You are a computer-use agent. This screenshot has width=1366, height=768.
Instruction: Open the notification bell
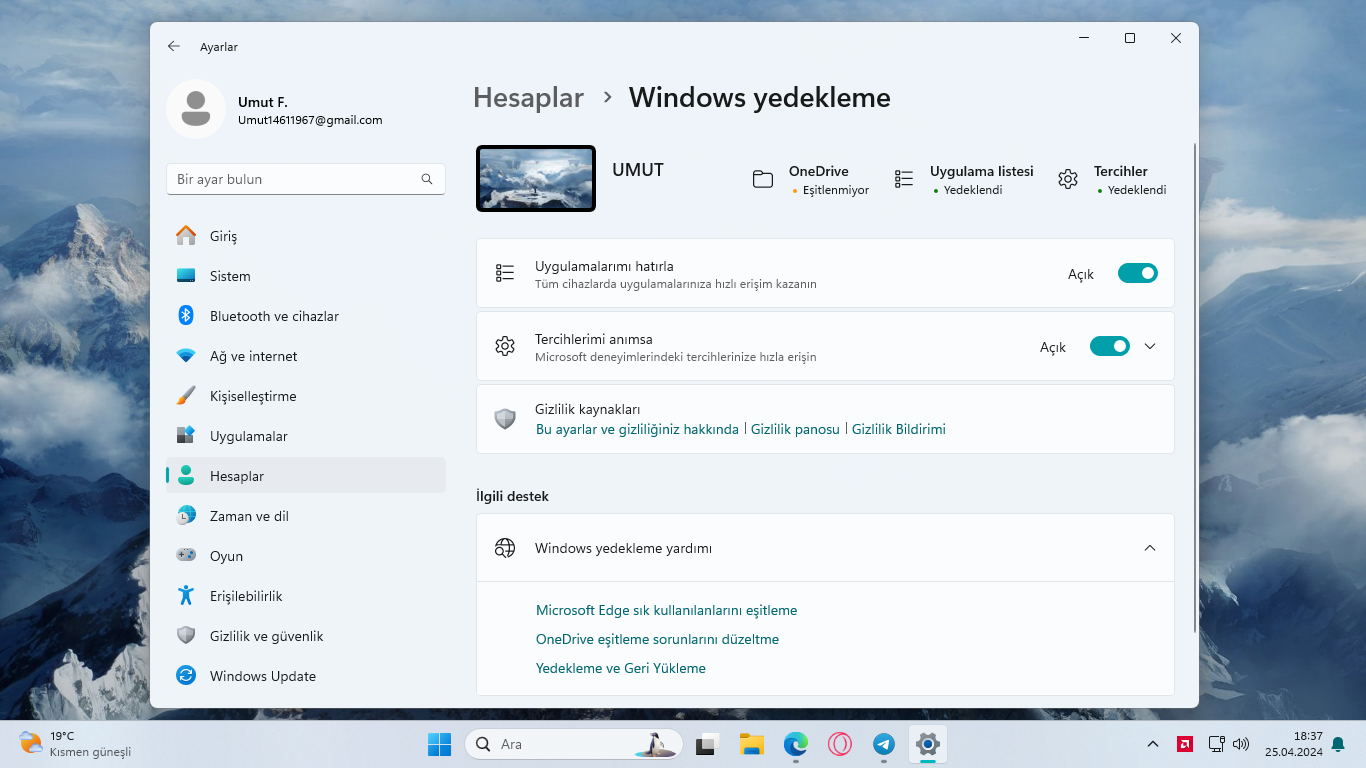(x=1338, y=744)
